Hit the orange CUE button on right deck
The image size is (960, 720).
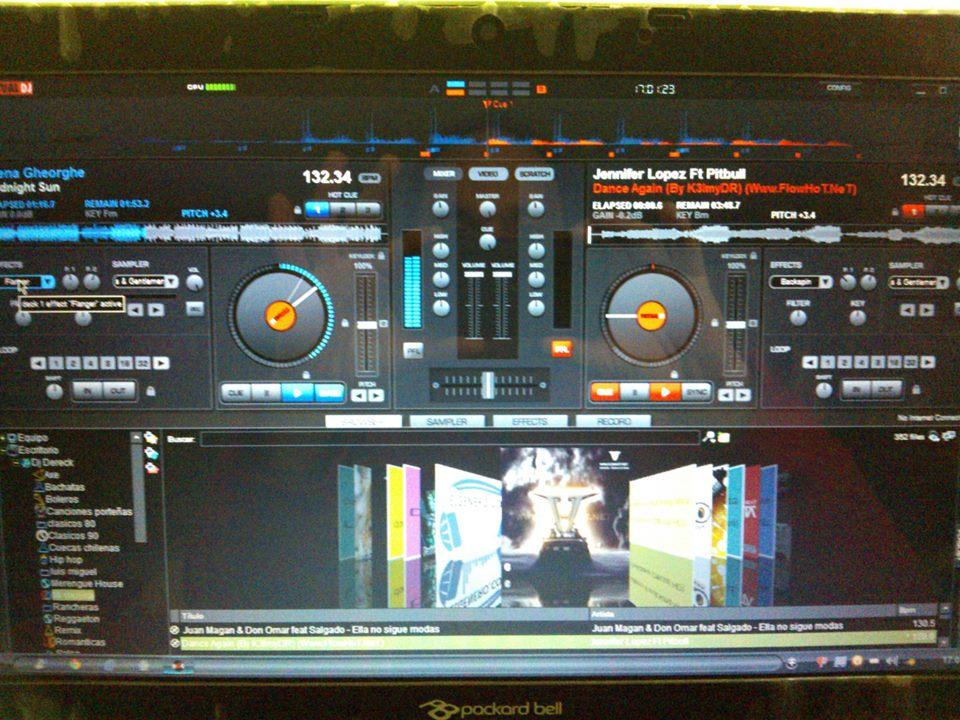click(x=605, y=392)
